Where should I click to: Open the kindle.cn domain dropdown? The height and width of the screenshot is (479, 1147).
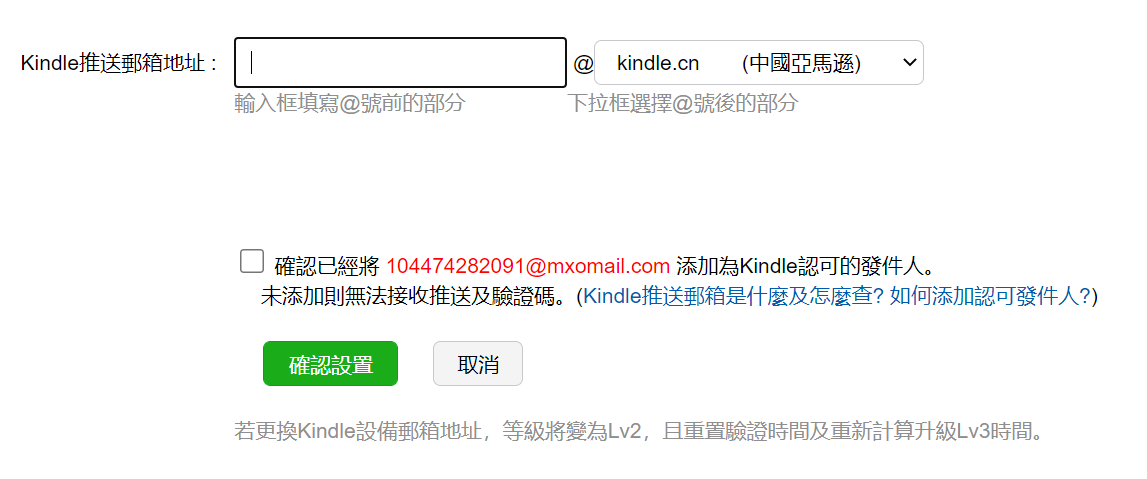tap(759, 63)
